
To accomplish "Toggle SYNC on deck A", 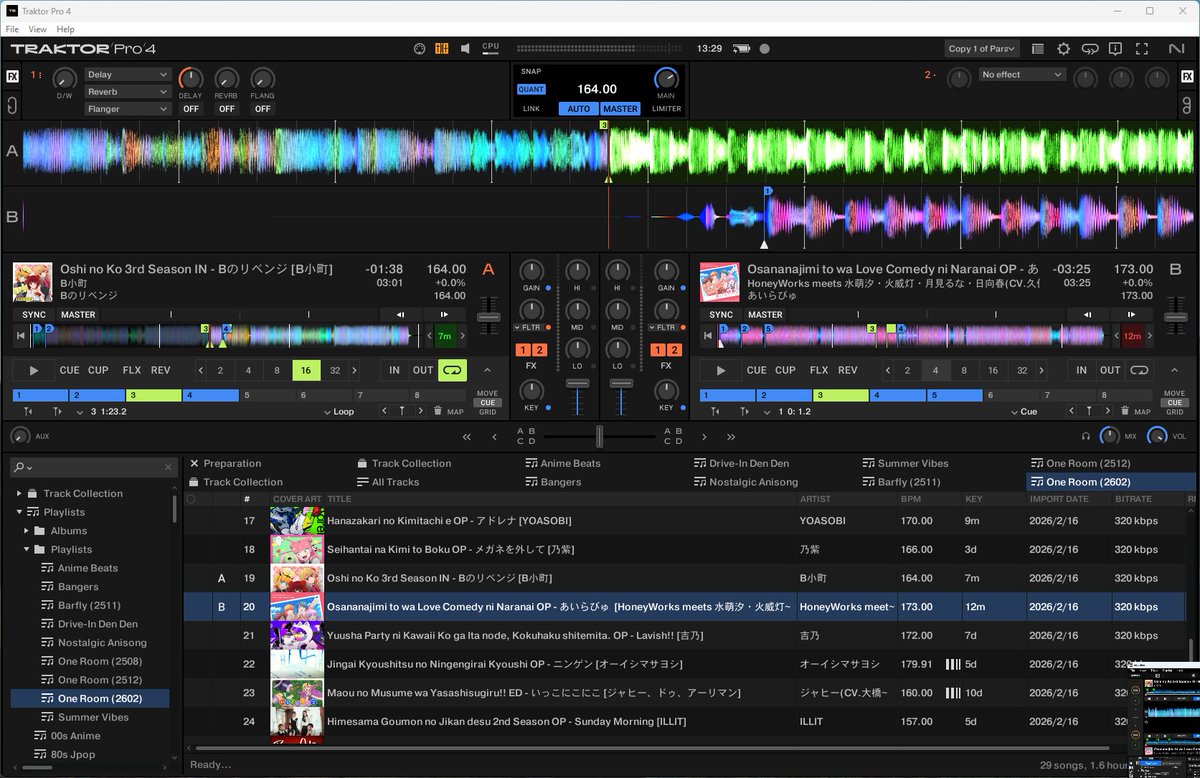I will [x=34, y=314].
